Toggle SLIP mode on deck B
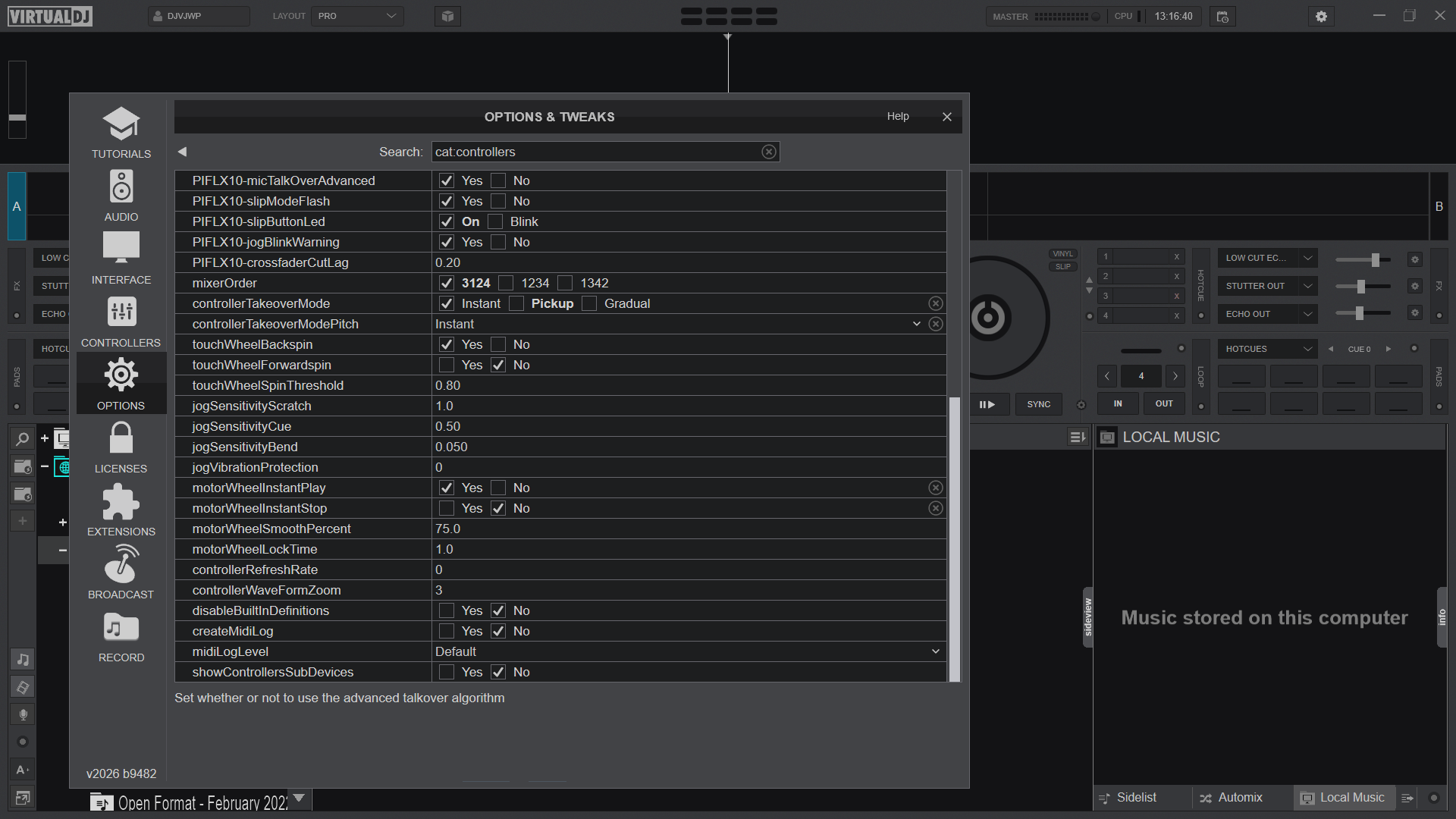The height and width of the screenshot is (819, 1456). click(x=1063, y=267)
